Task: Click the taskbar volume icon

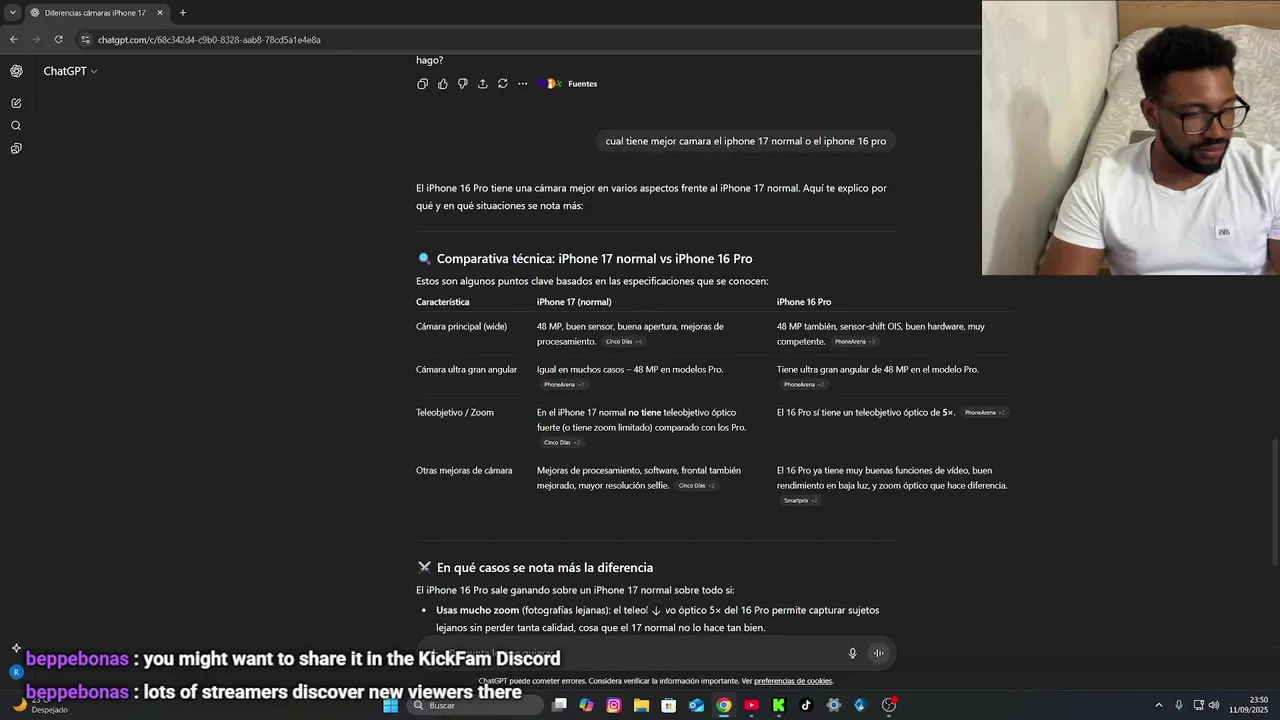Action: 1214,705
